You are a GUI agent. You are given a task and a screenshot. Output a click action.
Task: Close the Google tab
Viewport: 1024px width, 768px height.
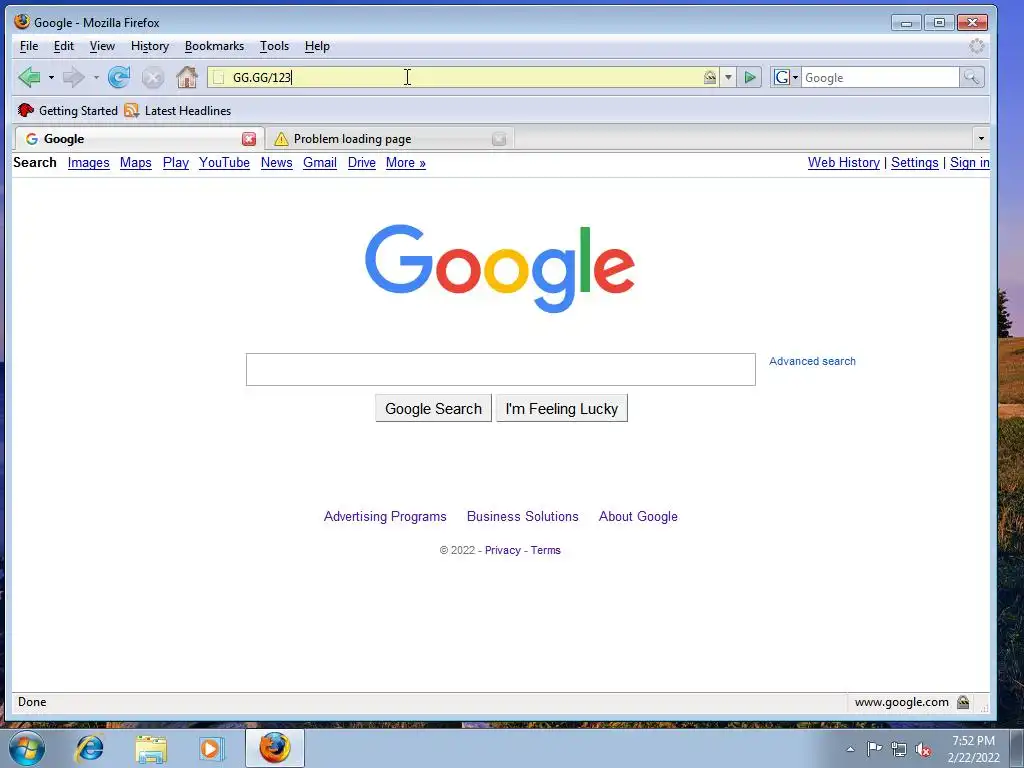[249, 138]
